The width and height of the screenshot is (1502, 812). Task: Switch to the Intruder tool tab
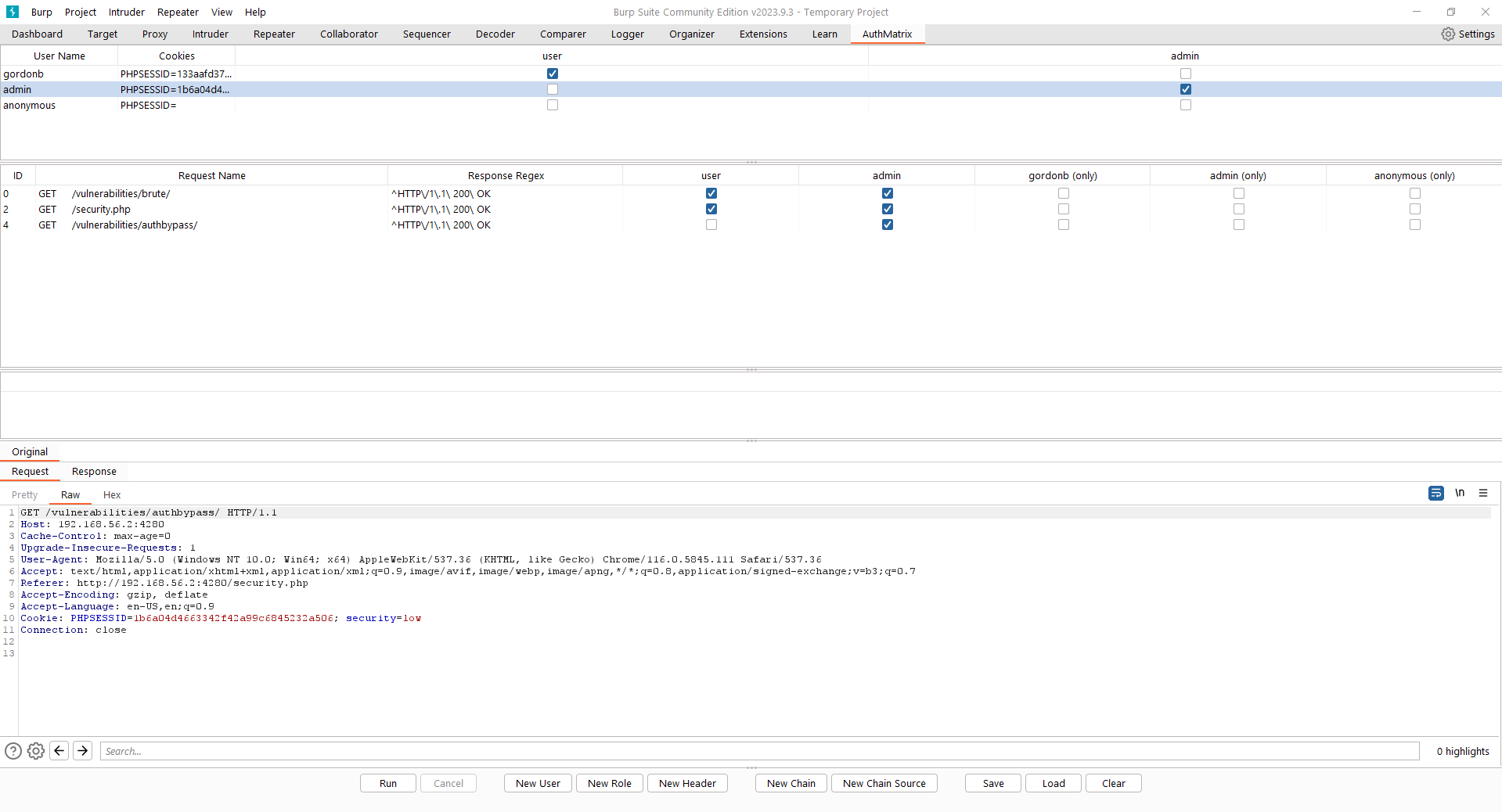pos(211,34)
